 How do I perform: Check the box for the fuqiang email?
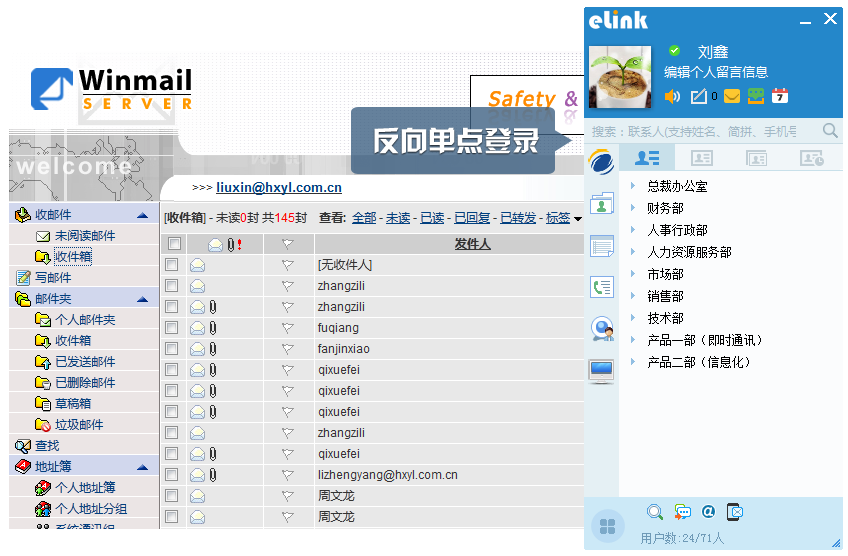(171, 328)
